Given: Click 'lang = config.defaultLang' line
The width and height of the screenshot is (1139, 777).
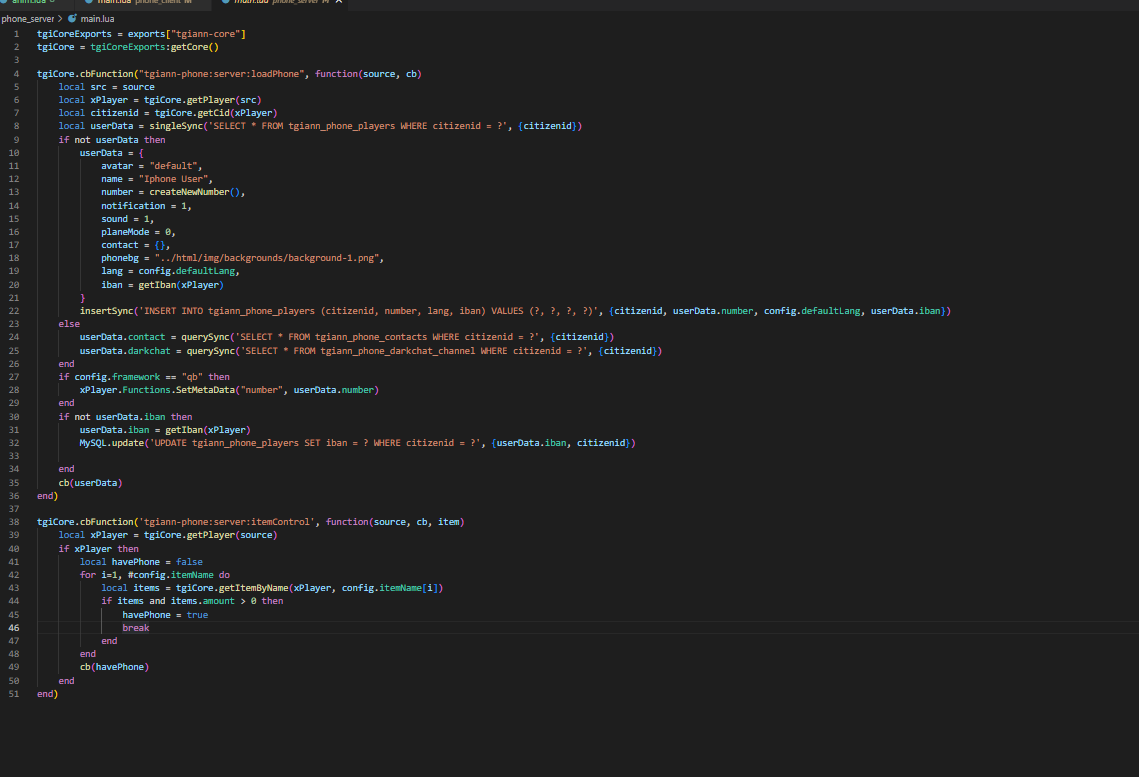Looking at the screenshot, I should click(170, 272).
